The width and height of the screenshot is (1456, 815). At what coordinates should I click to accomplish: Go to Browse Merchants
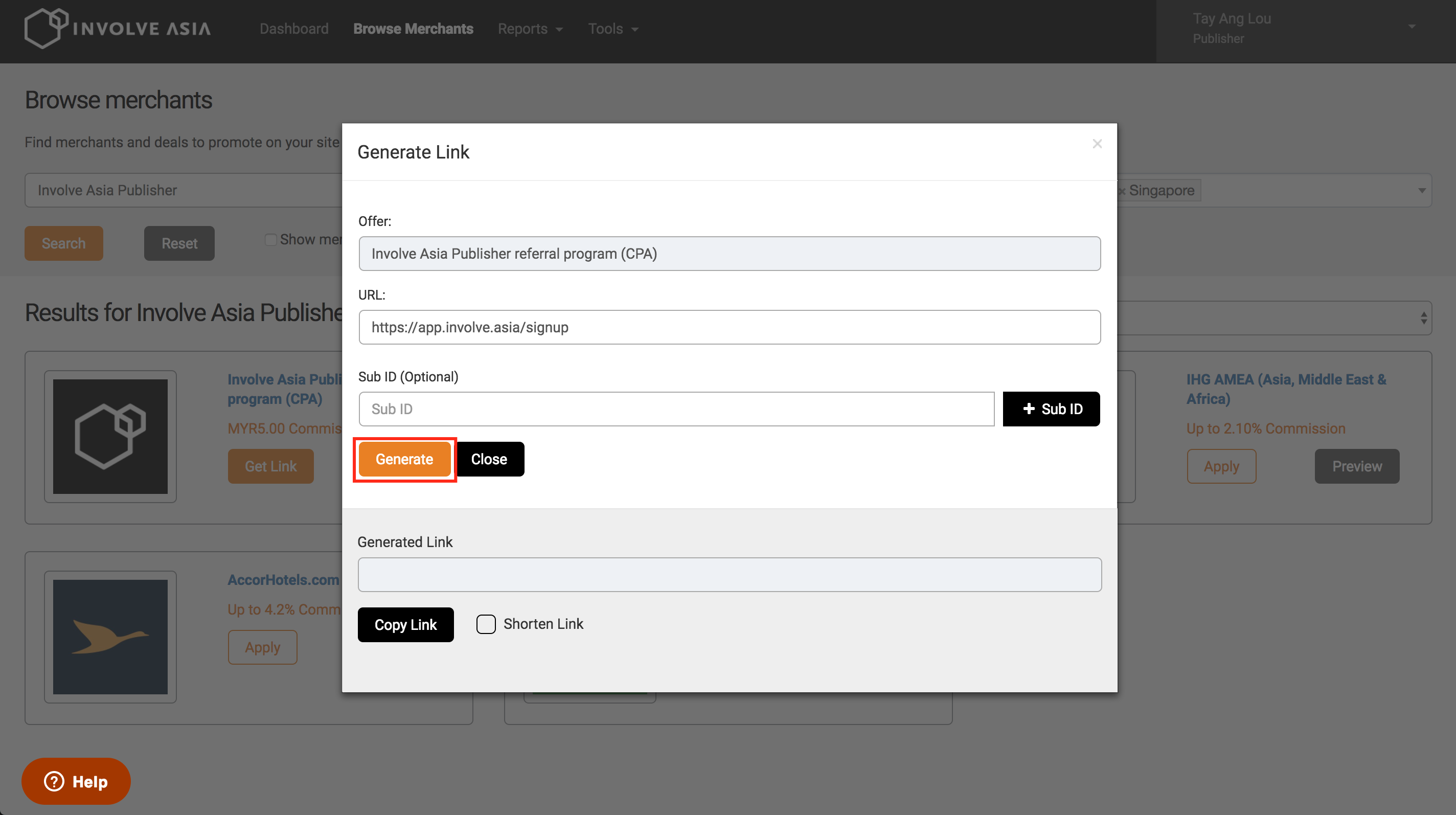point(413,29)
